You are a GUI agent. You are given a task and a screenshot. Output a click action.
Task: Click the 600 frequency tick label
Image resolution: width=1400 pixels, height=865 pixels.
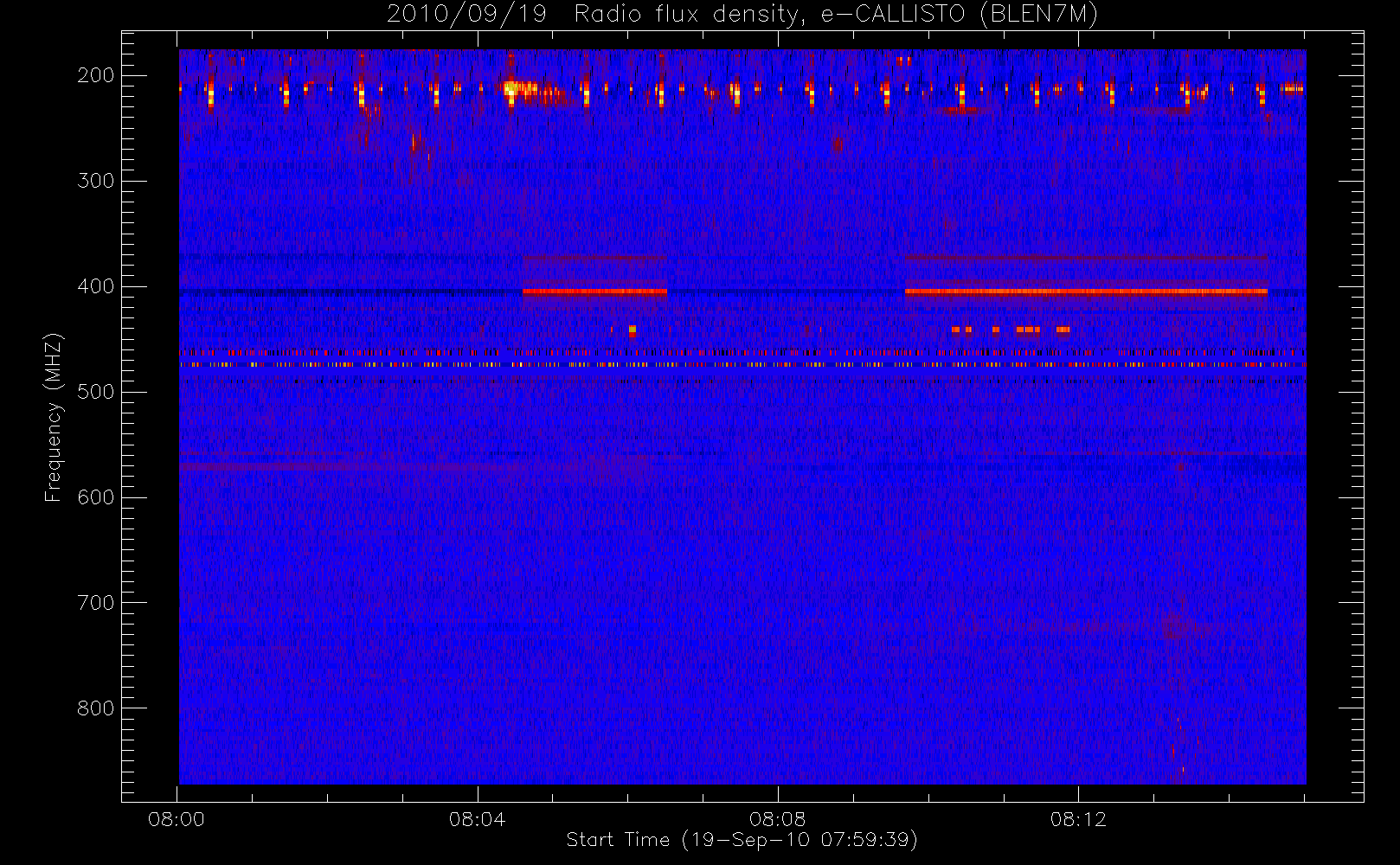(96, 497)
